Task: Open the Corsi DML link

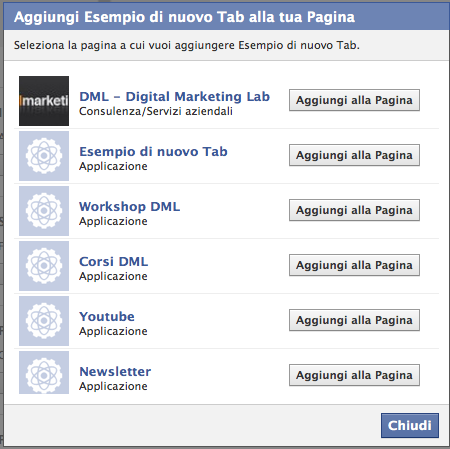Action: point(113,262)
